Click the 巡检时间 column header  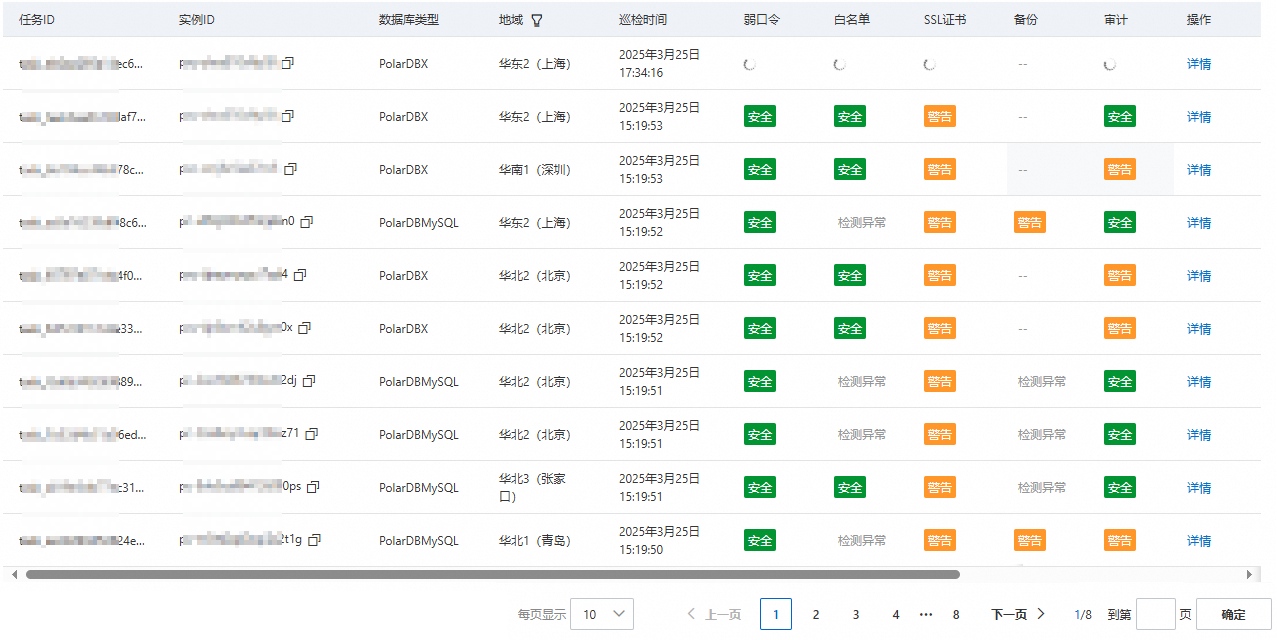643,20
